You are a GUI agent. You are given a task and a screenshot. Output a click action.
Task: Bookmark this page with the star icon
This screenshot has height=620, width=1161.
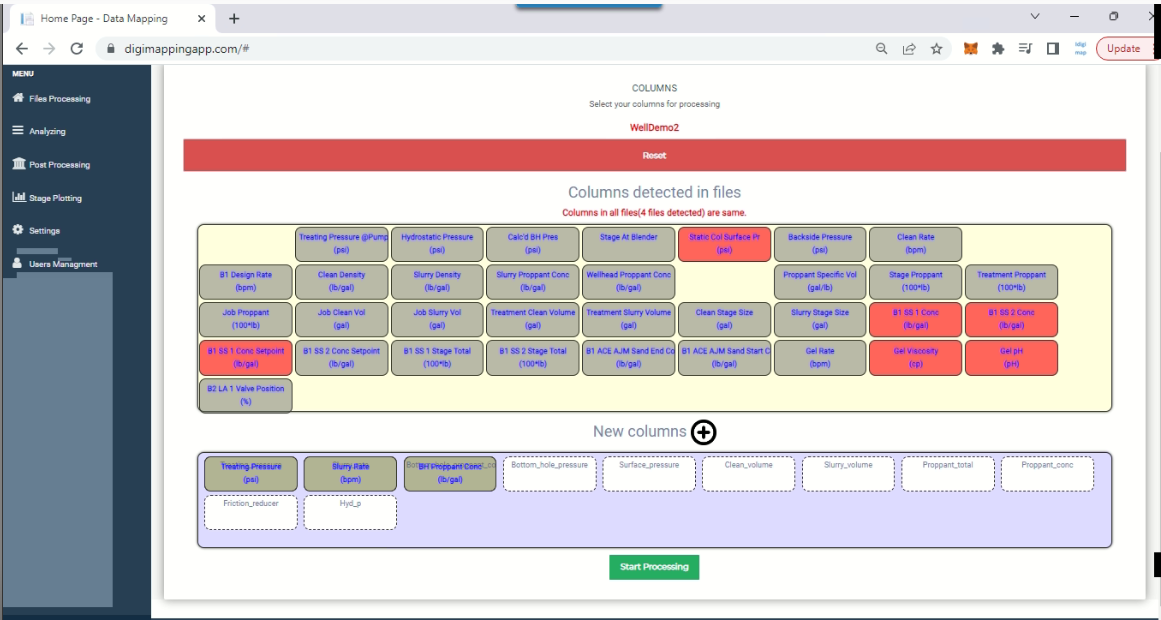point(936,49)
